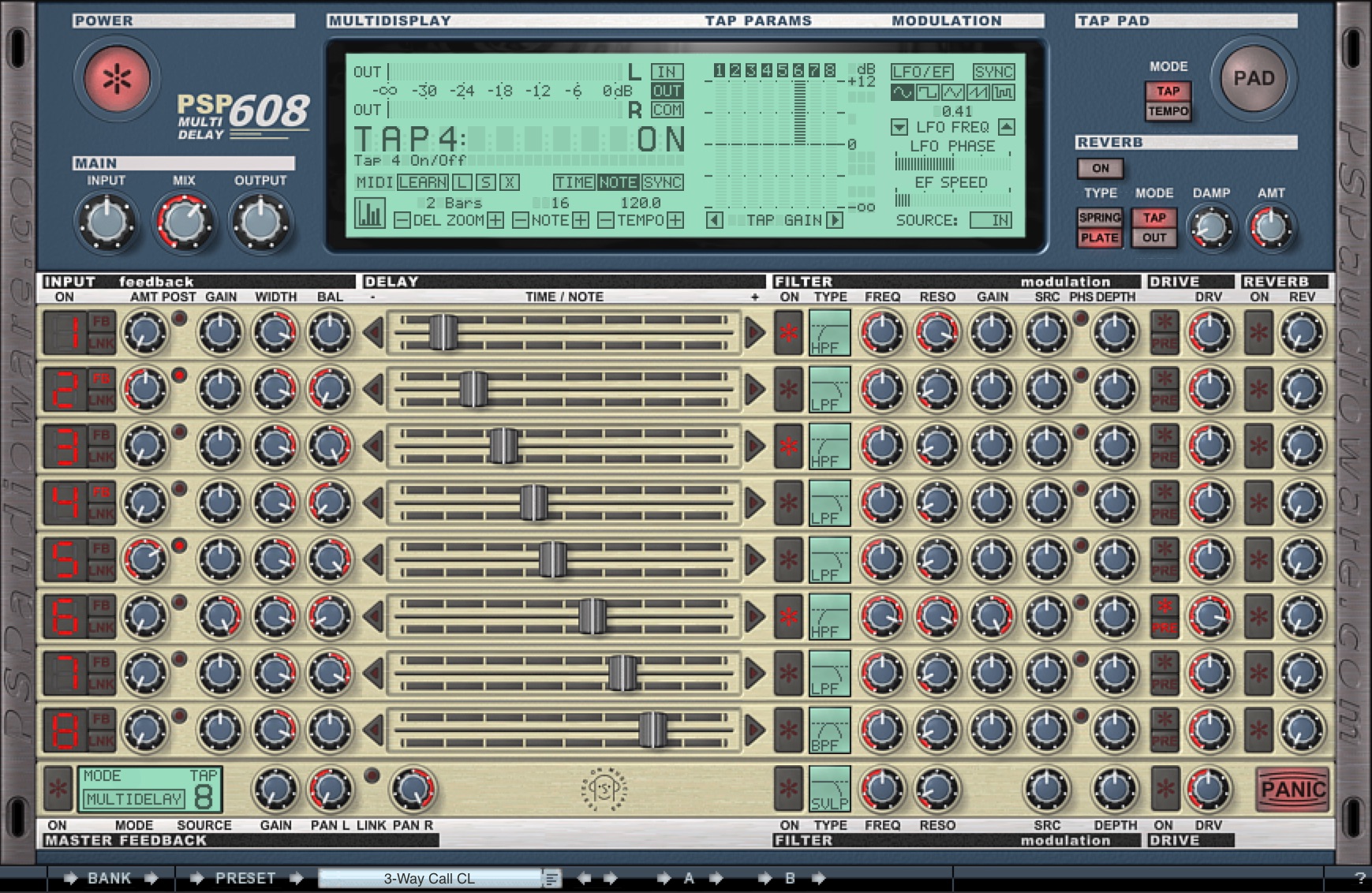Open the preset list icon beside 3-Way Call CL
The width and height of the screenshot is (1372, 893).
pyautogui.click(x=551, y=878)
